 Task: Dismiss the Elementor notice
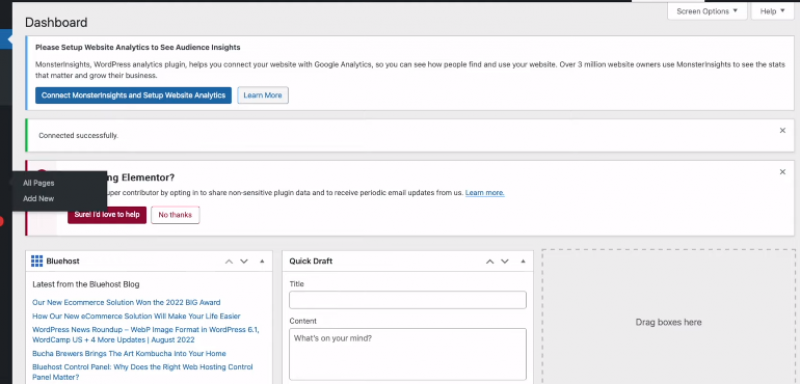pyautogui.click(x=782, y=172)
